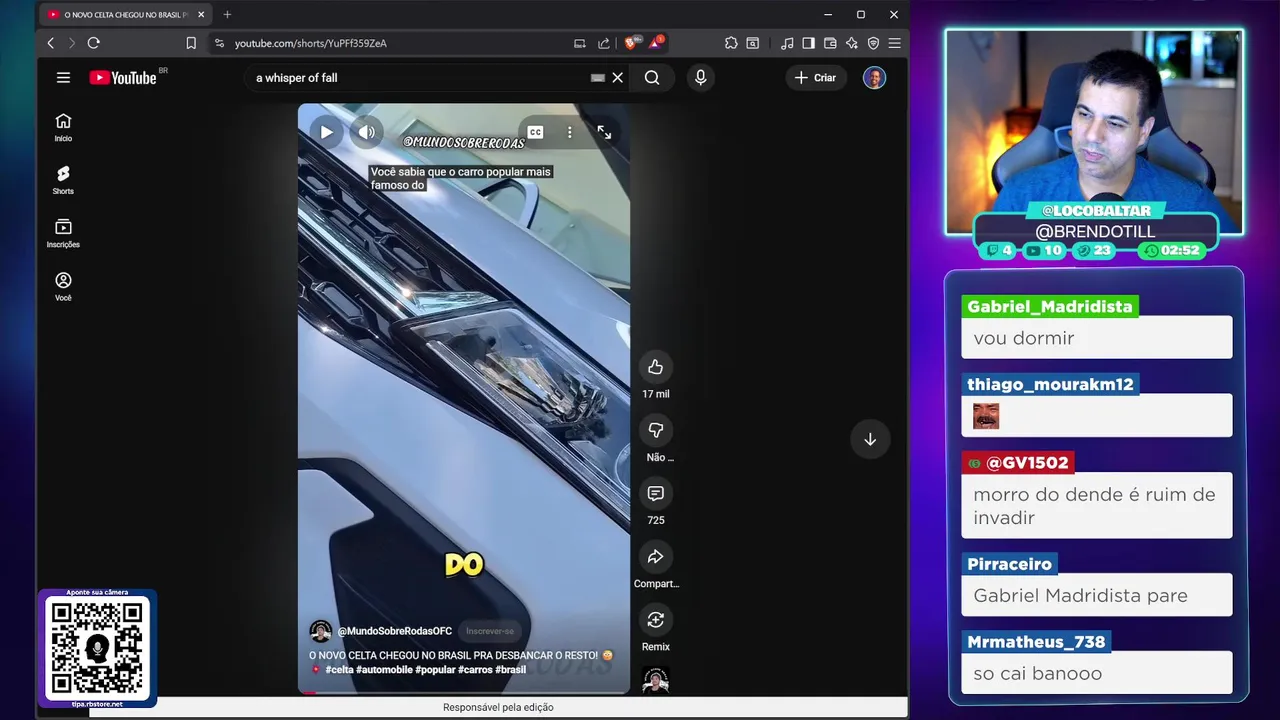This screenshot has height=720, width=1280.
Task: Open the browser main hamburger menu
Action: [x=895, y=43]
